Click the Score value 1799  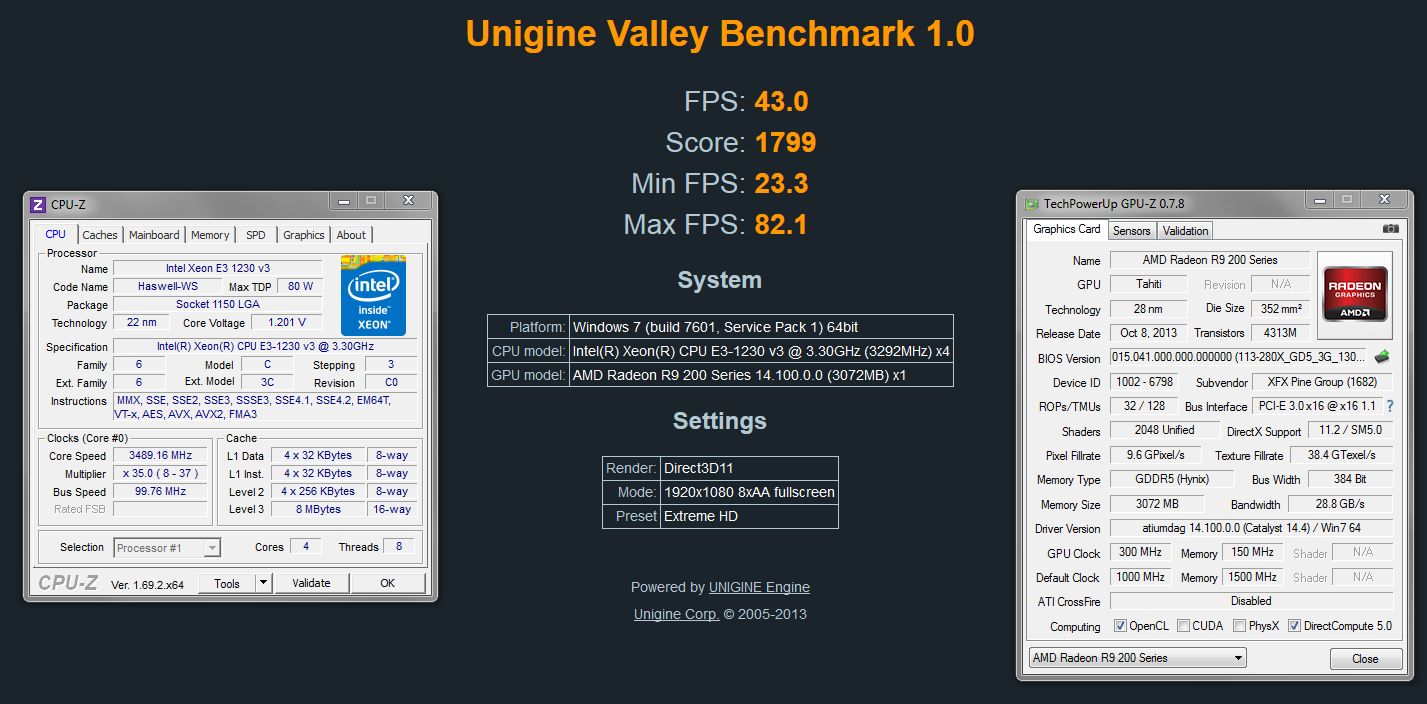785,143
